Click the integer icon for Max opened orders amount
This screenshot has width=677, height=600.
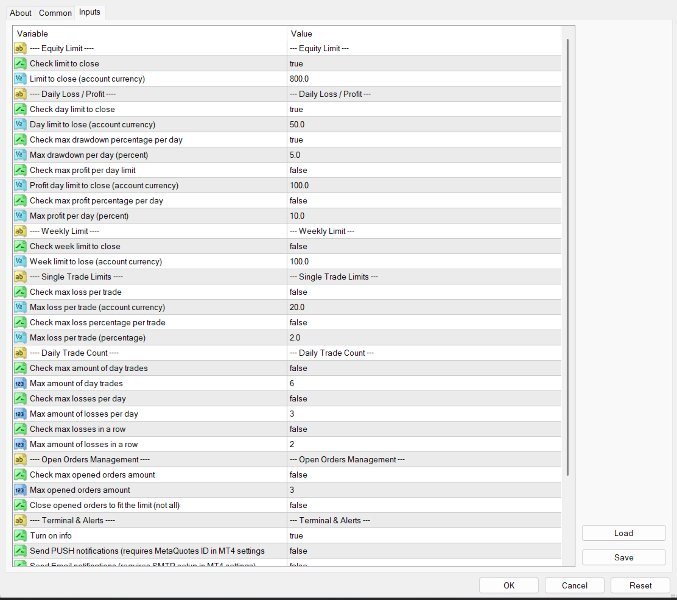pyautogui.click(x=20, y=489)
